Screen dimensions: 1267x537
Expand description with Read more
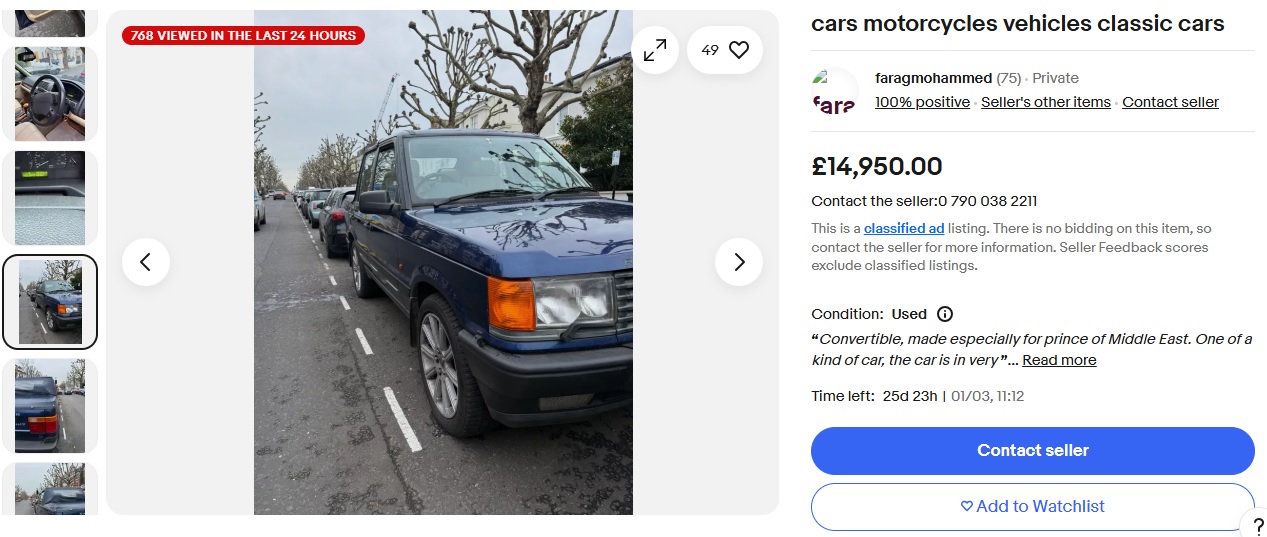click(1059, 360)
